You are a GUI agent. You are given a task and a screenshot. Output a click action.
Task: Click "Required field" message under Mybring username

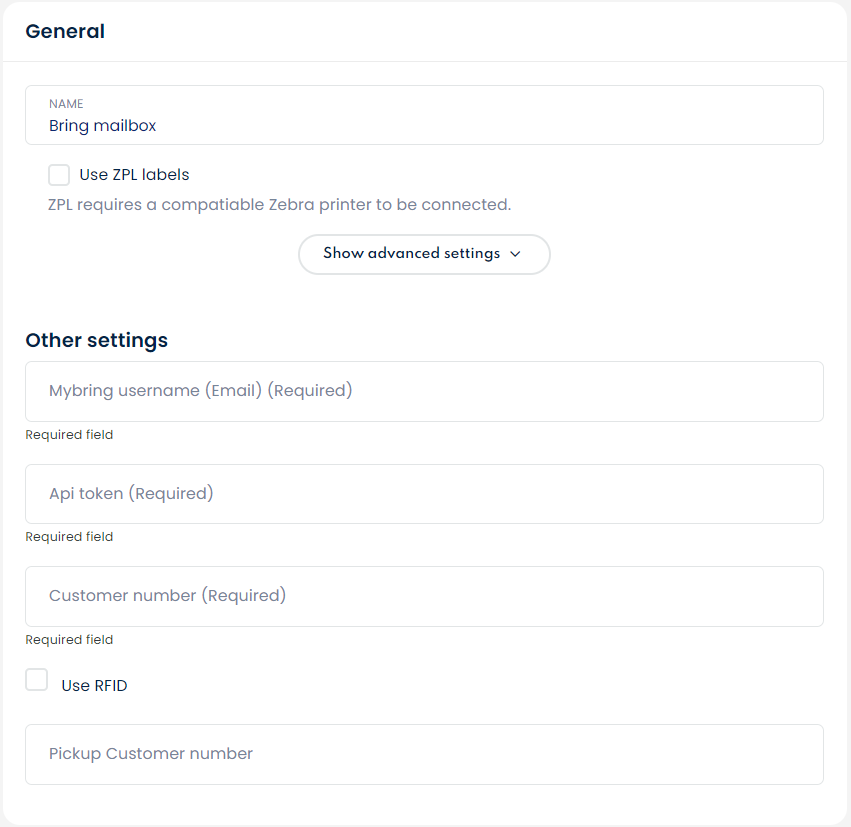(69, 435)
